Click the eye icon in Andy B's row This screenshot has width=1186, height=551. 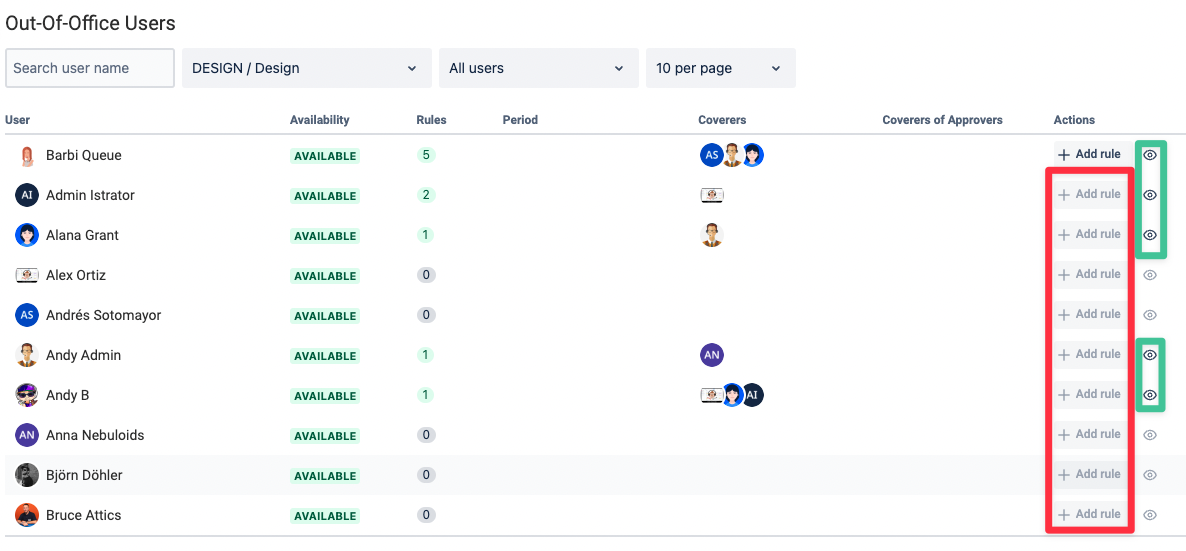click(x=1150, y=394)
